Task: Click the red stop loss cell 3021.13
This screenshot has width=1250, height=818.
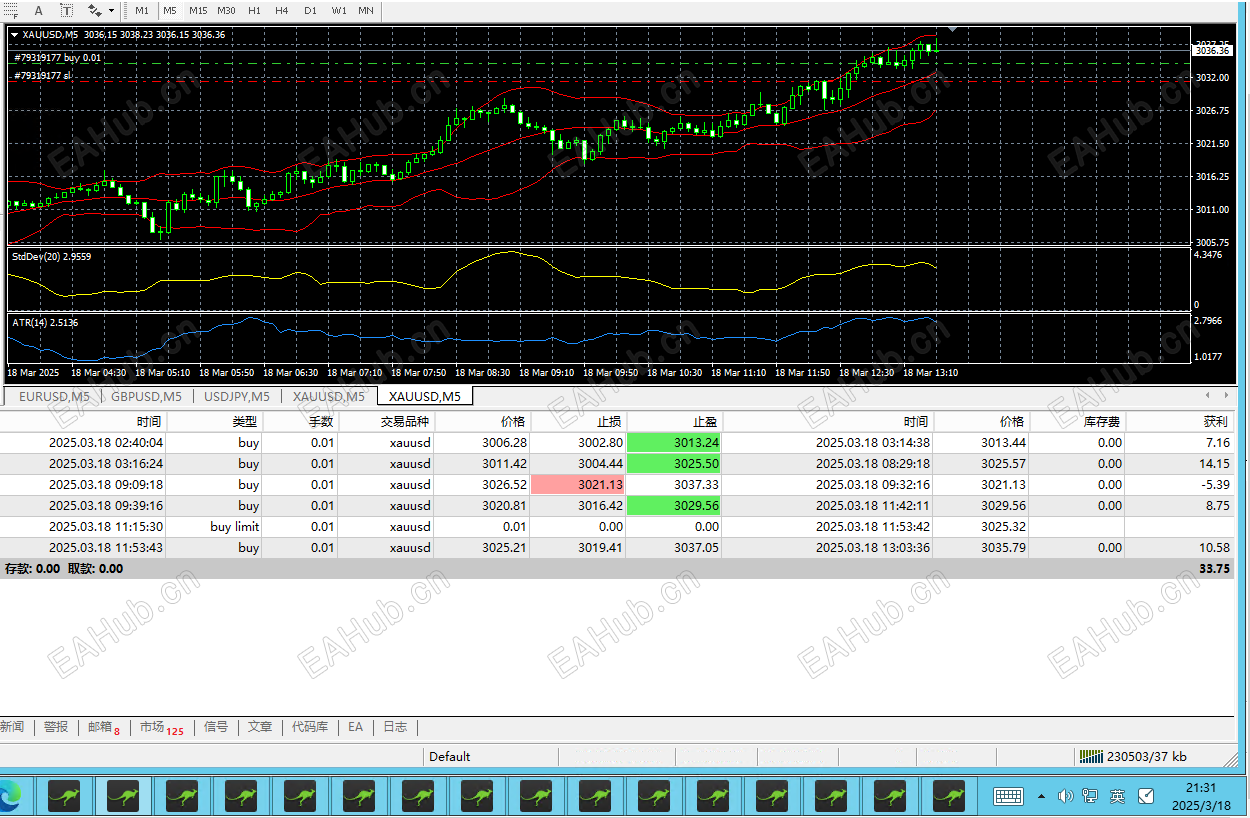Action: [579, 484]
